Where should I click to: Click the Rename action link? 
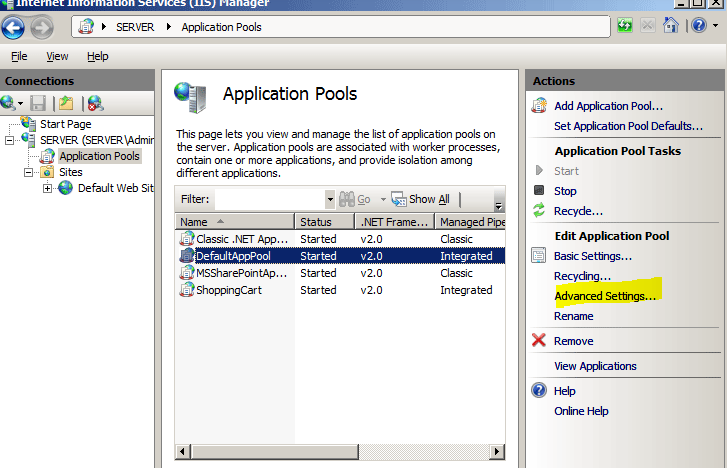574,316
